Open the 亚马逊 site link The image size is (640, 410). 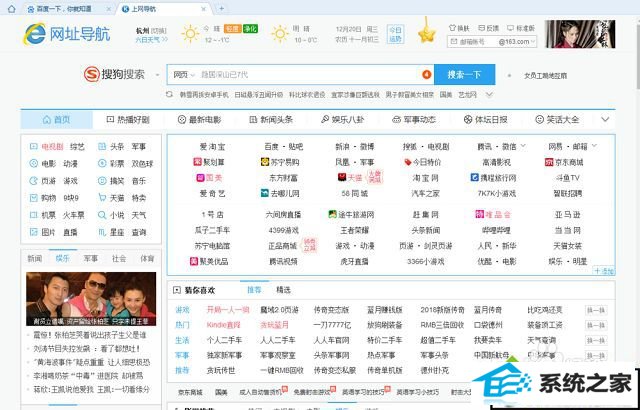[x=567, y=214]
